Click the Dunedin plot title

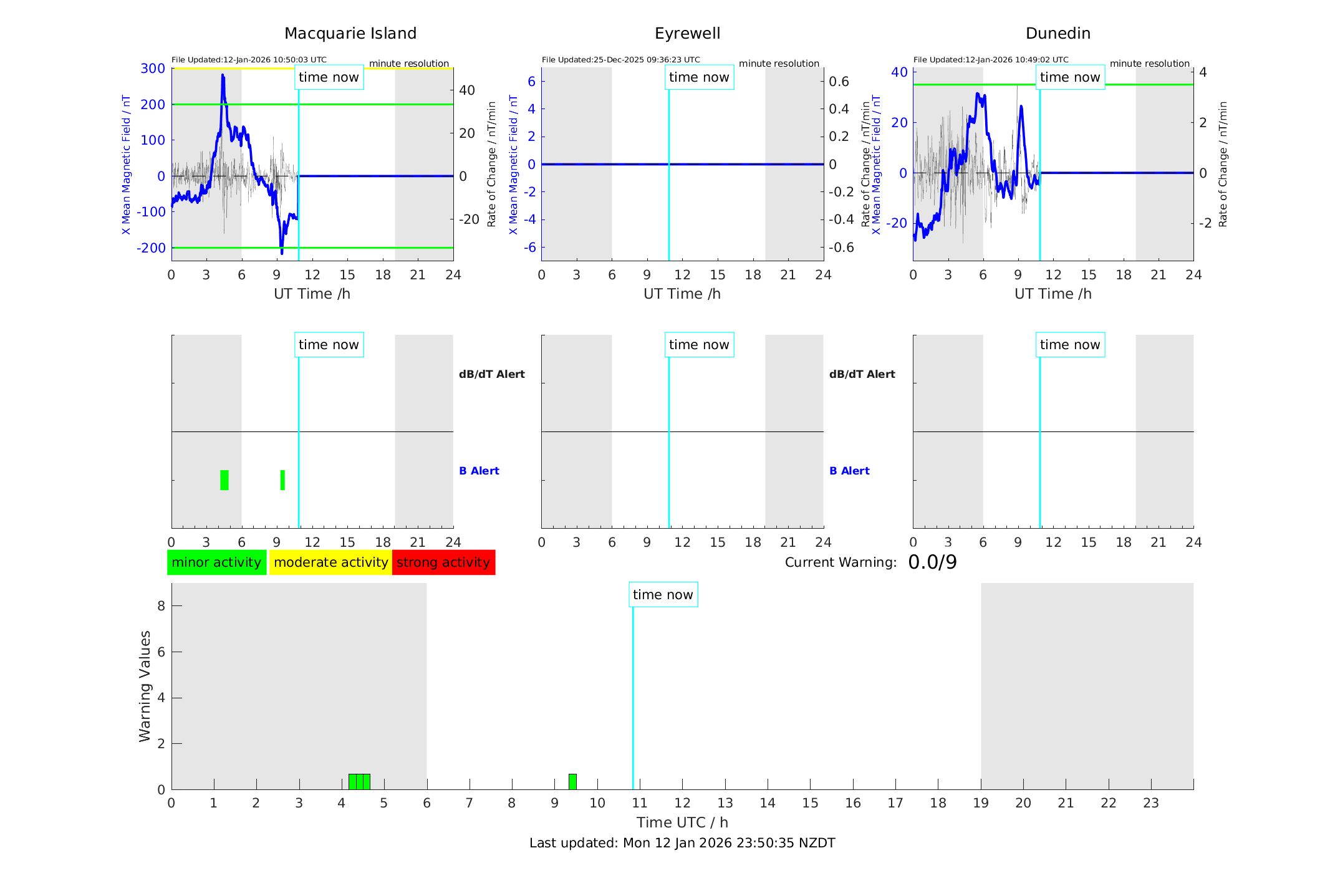coord(1057,34)
